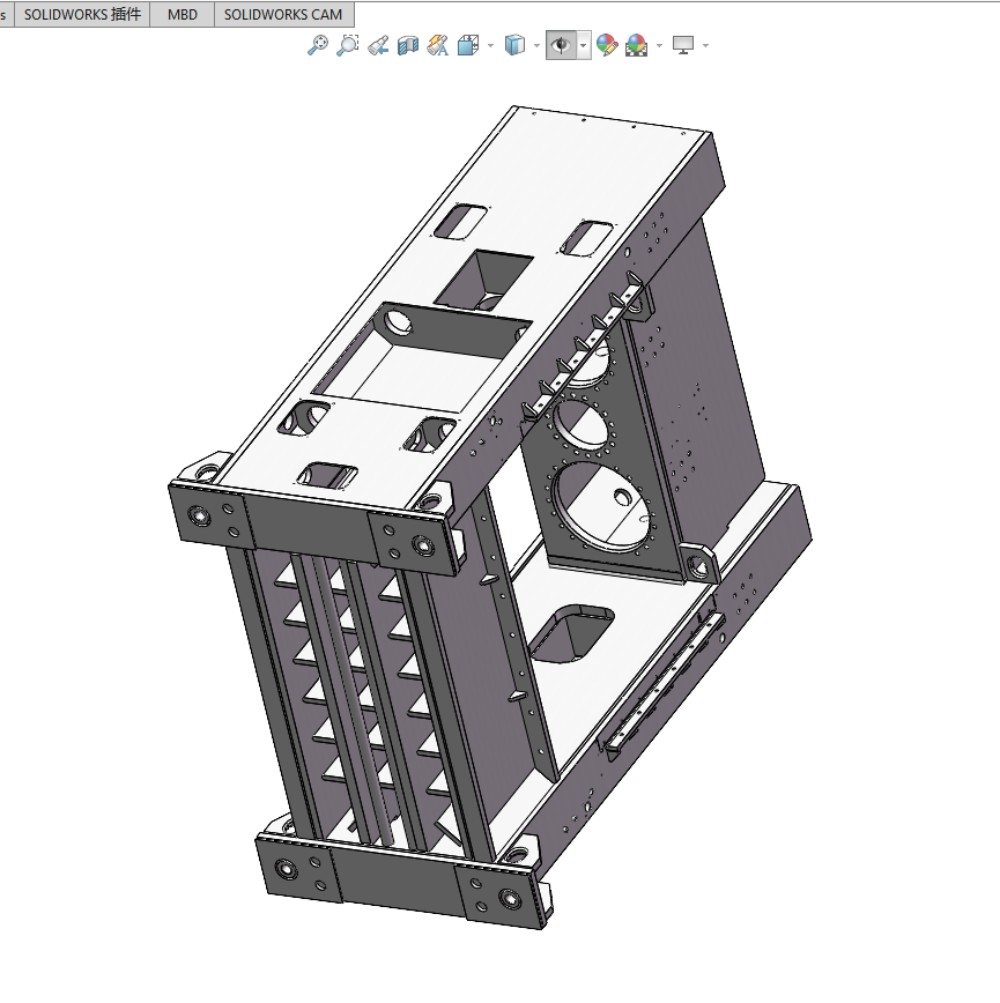Screen dimensions: 1000x1003
Task: Click the Apply Scene icon
Action: (x=636, y=45)
